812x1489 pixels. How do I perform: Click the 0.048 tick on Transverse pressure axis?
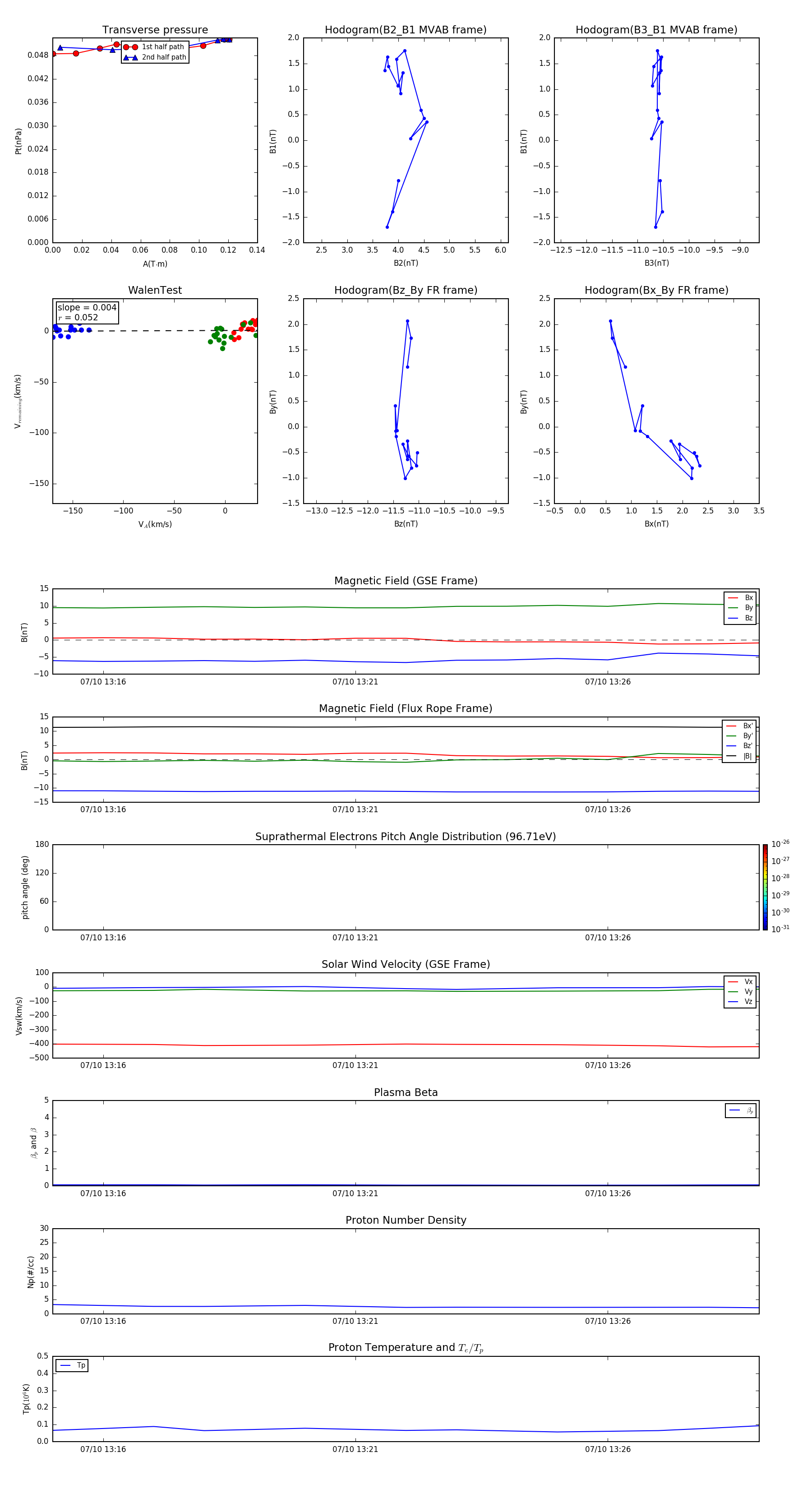click(x=38, y=55)
